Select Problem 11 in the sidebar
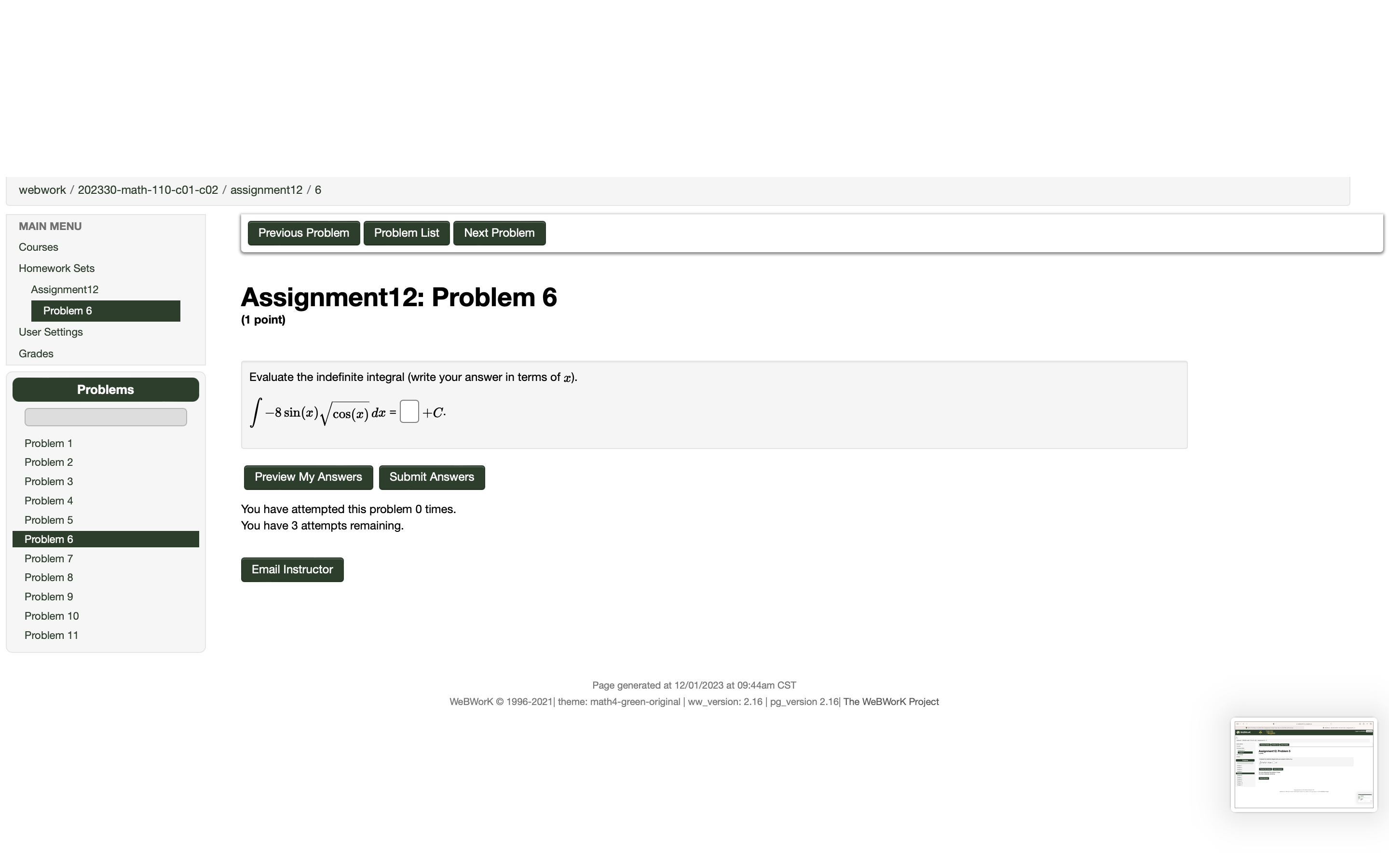The image size is (1389, 868). 51,635
